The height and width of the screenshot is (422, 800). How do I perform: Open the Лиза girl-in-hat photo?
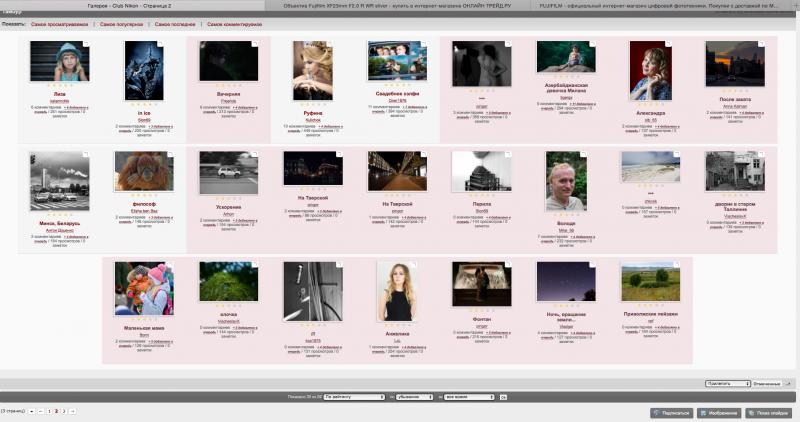59,61
